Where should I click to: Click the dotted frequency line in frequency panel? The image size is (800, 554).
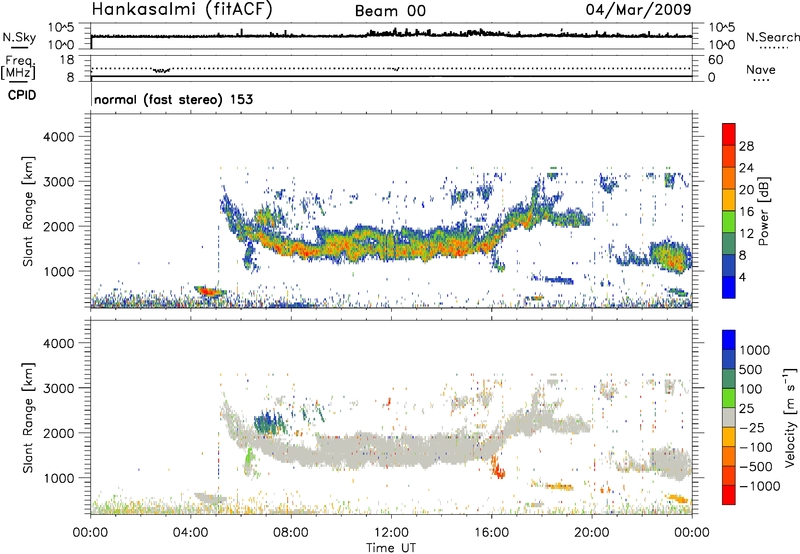[391, 68]
